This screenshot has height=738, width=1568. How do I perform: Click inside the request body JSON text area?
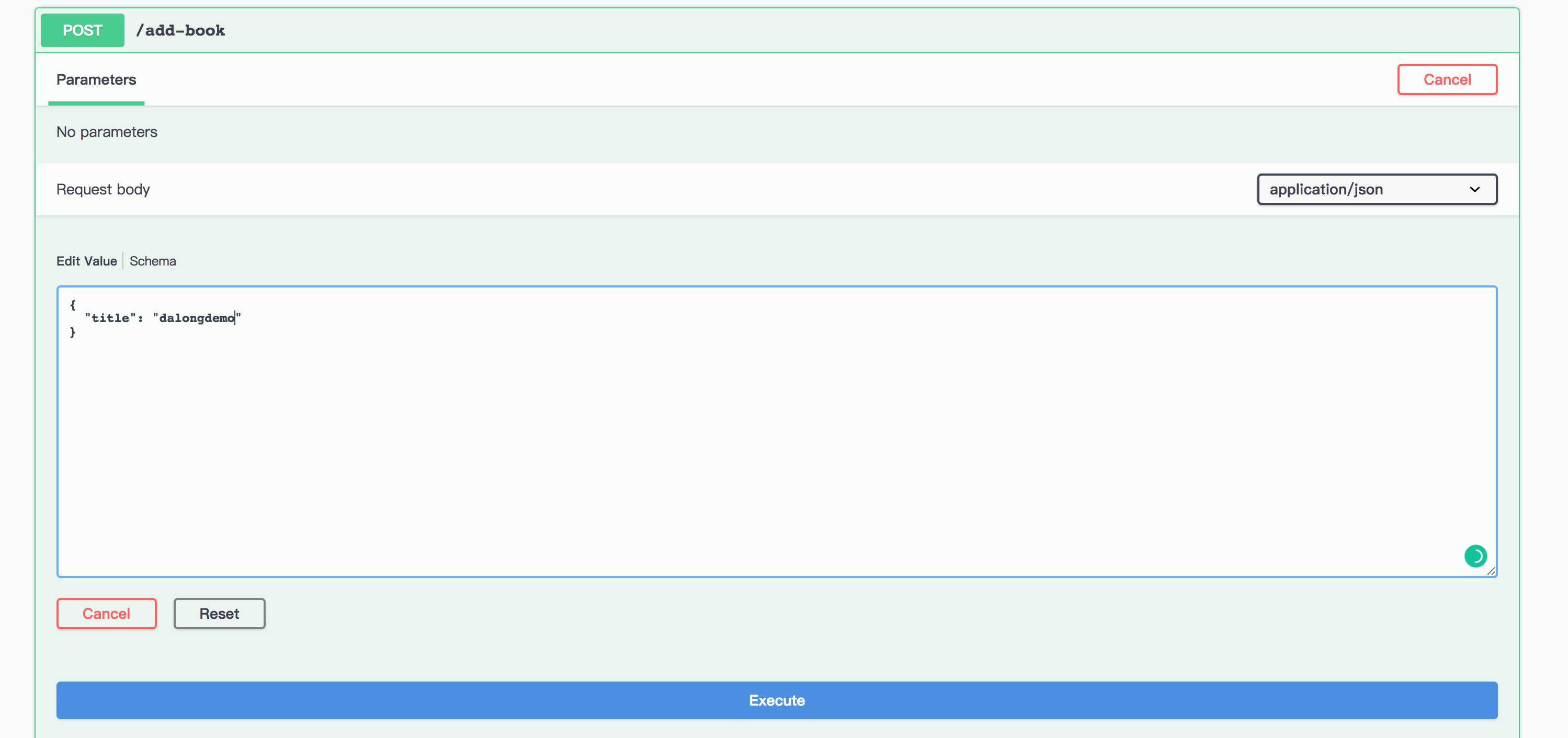tap(777, 431)
